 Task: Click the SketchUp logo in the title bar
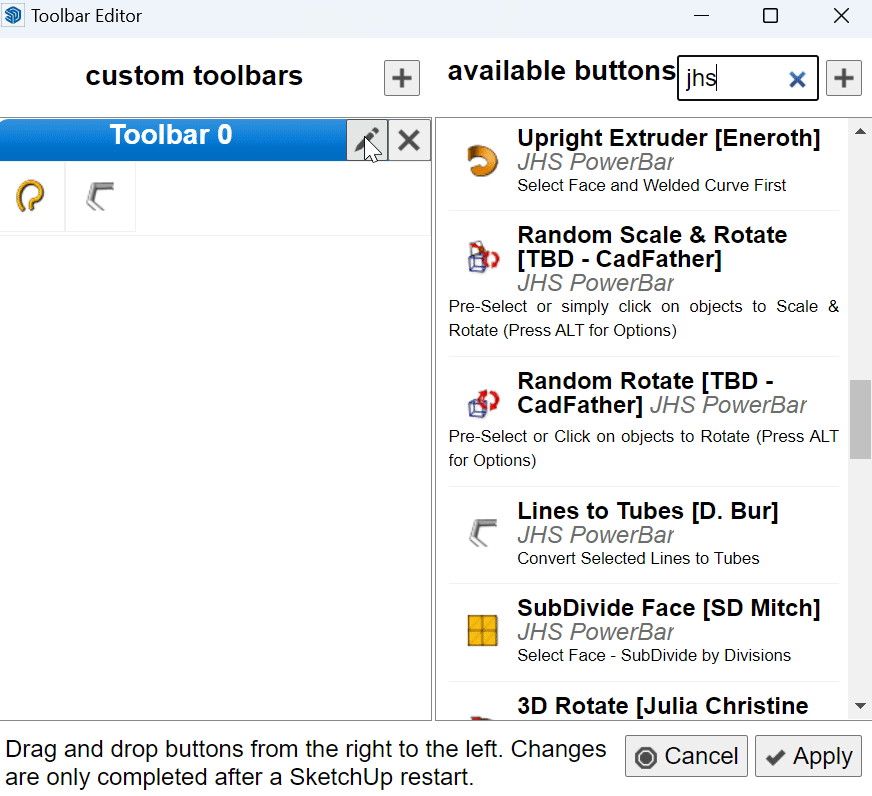click(x=13, y=16)
